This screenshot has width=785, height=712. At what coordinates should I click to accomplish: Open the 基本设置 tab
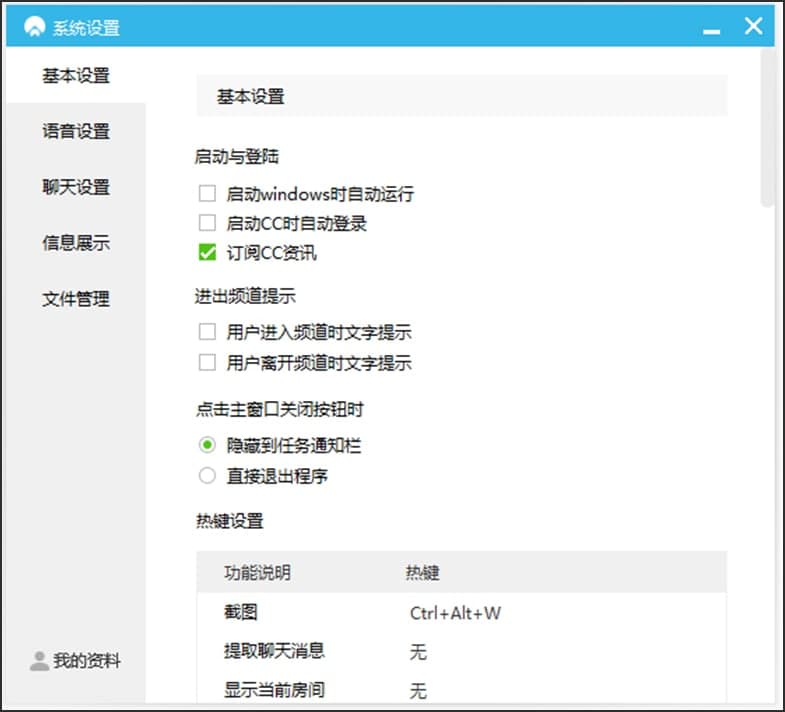pyautogui.click(x=76, y=76)
